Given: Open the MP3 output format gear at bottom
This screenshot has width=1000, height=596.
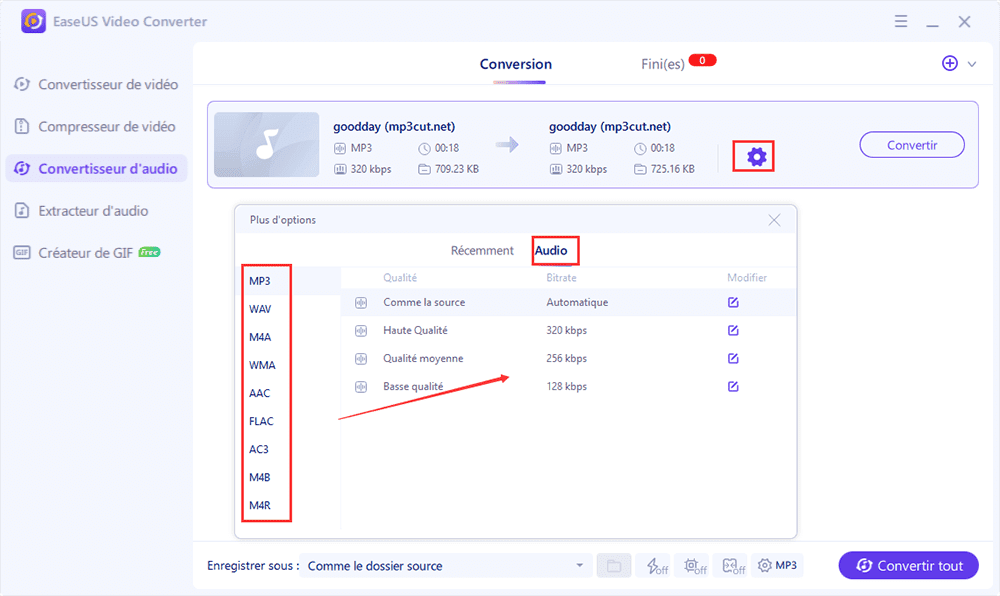Looking at the screenshot, I should click(x=778, y=566).
